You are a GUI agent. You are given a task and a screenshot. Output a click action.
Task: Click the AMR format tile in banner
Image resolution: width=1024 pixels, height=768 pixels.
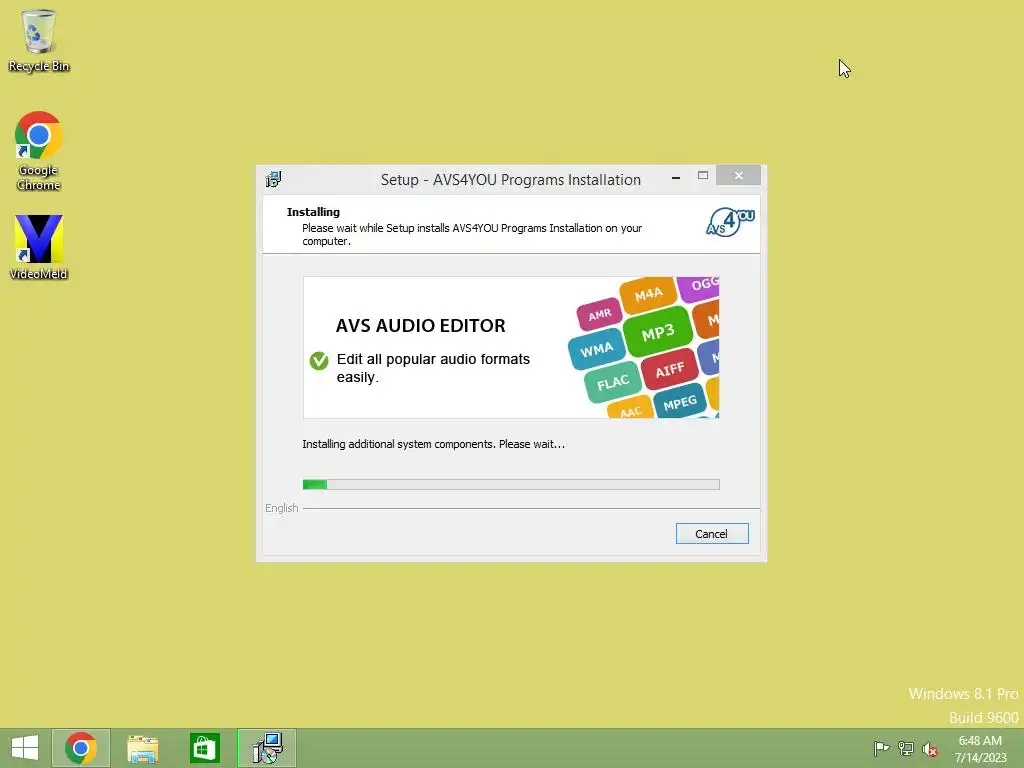pos(600,315)
